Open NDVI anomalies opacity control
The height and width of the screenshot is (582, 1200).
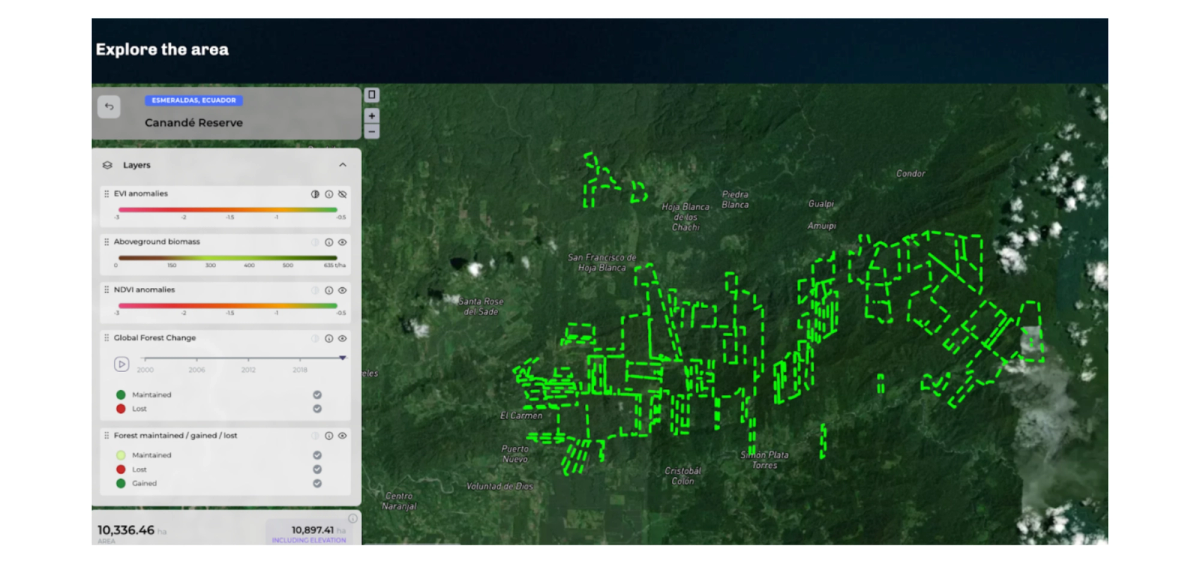315,290
